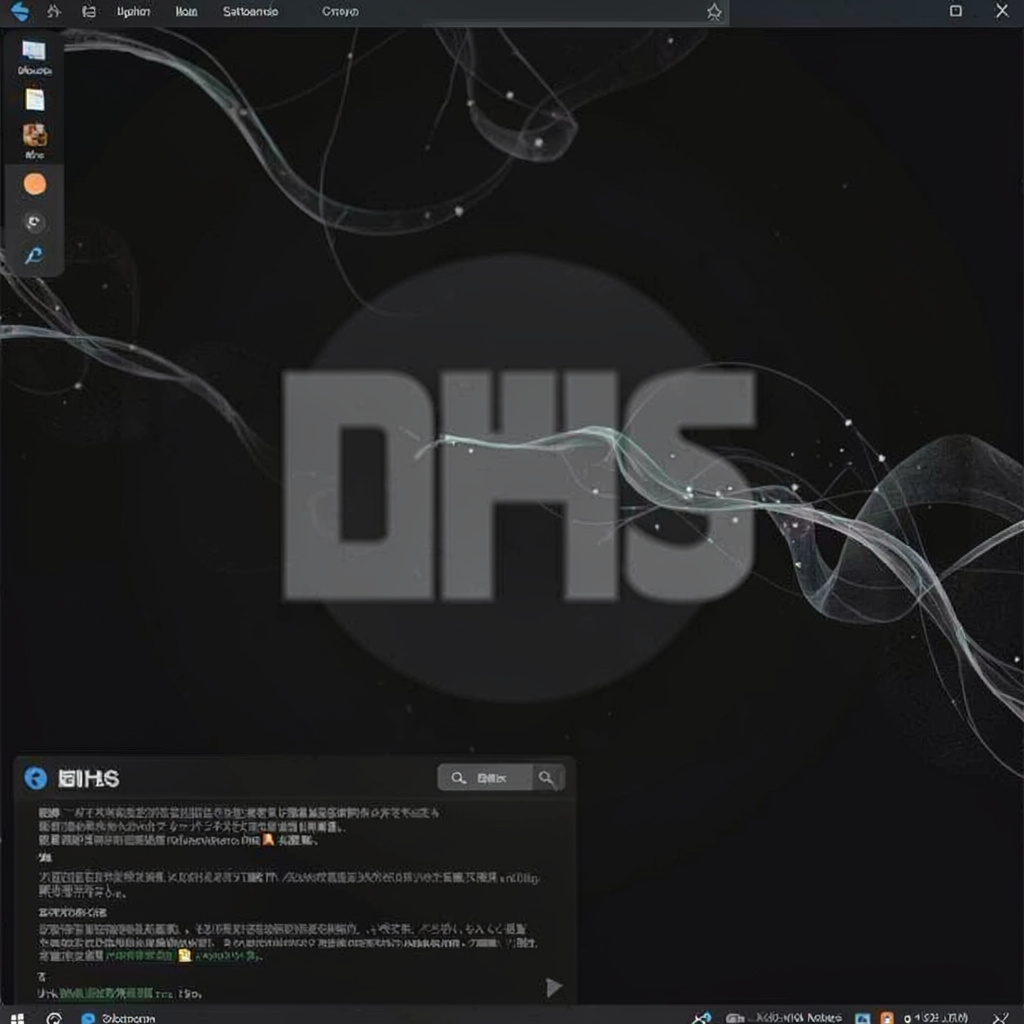Select the orange circle icon in sidebar
Viewport: 1024px width, 1024px height.
coord(35,184)
